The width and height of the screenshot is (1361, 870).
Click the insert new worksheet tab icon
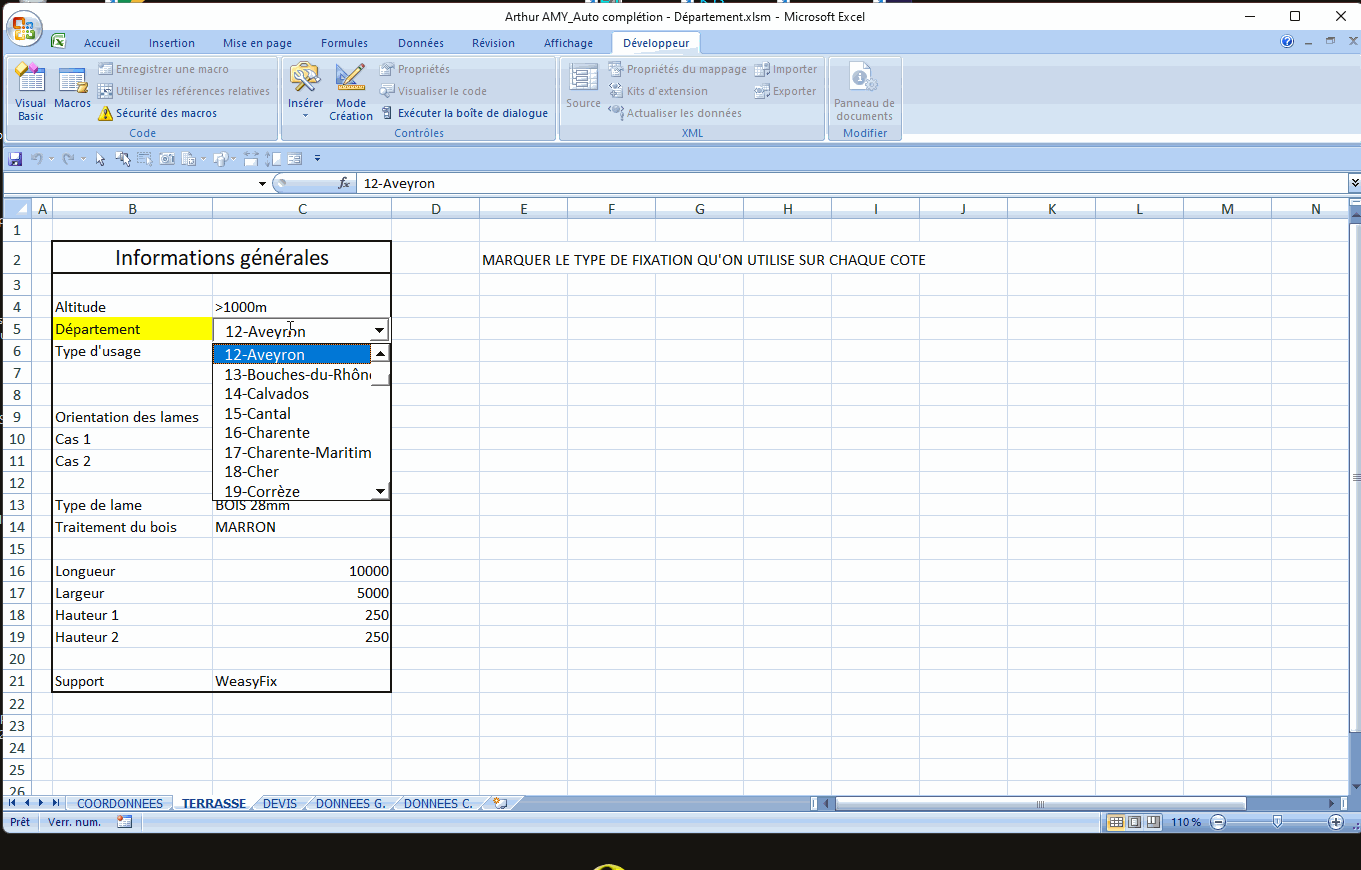(500, 803)
